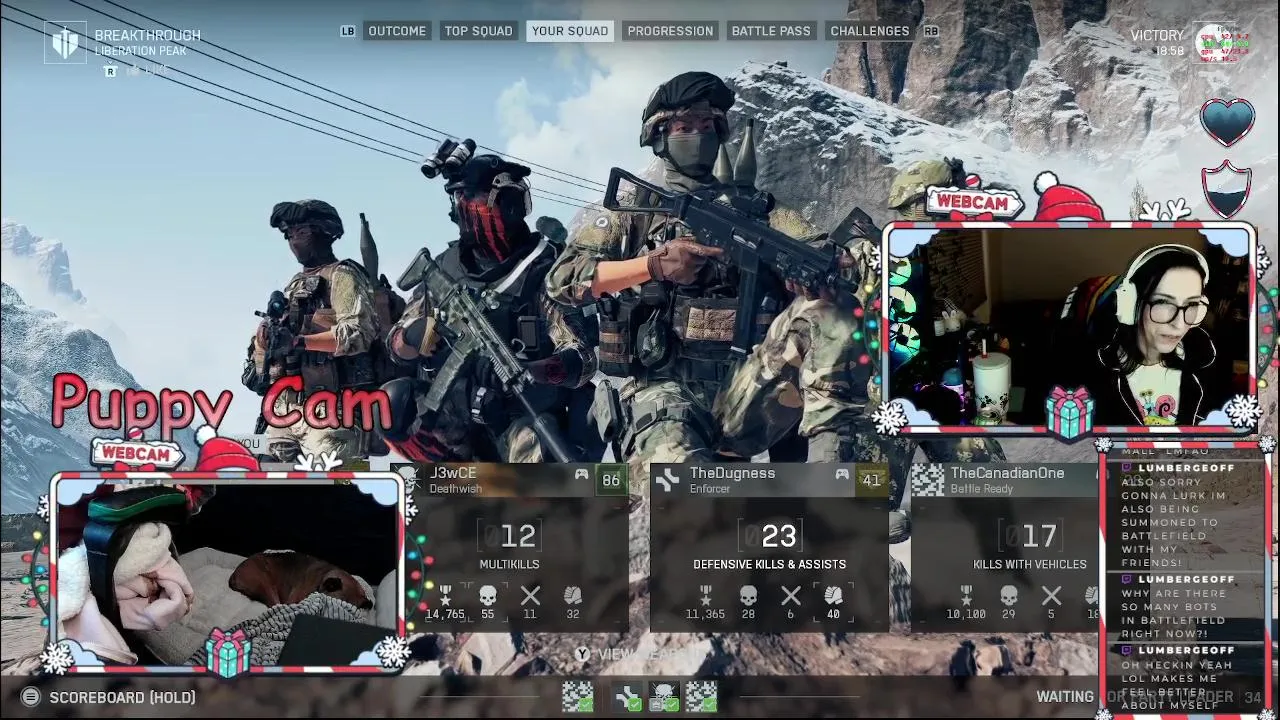This screenshot has width=1280, height=720.
Task: Click TheCanadianOne's skull kills icon
Action: click(1009, 596)
